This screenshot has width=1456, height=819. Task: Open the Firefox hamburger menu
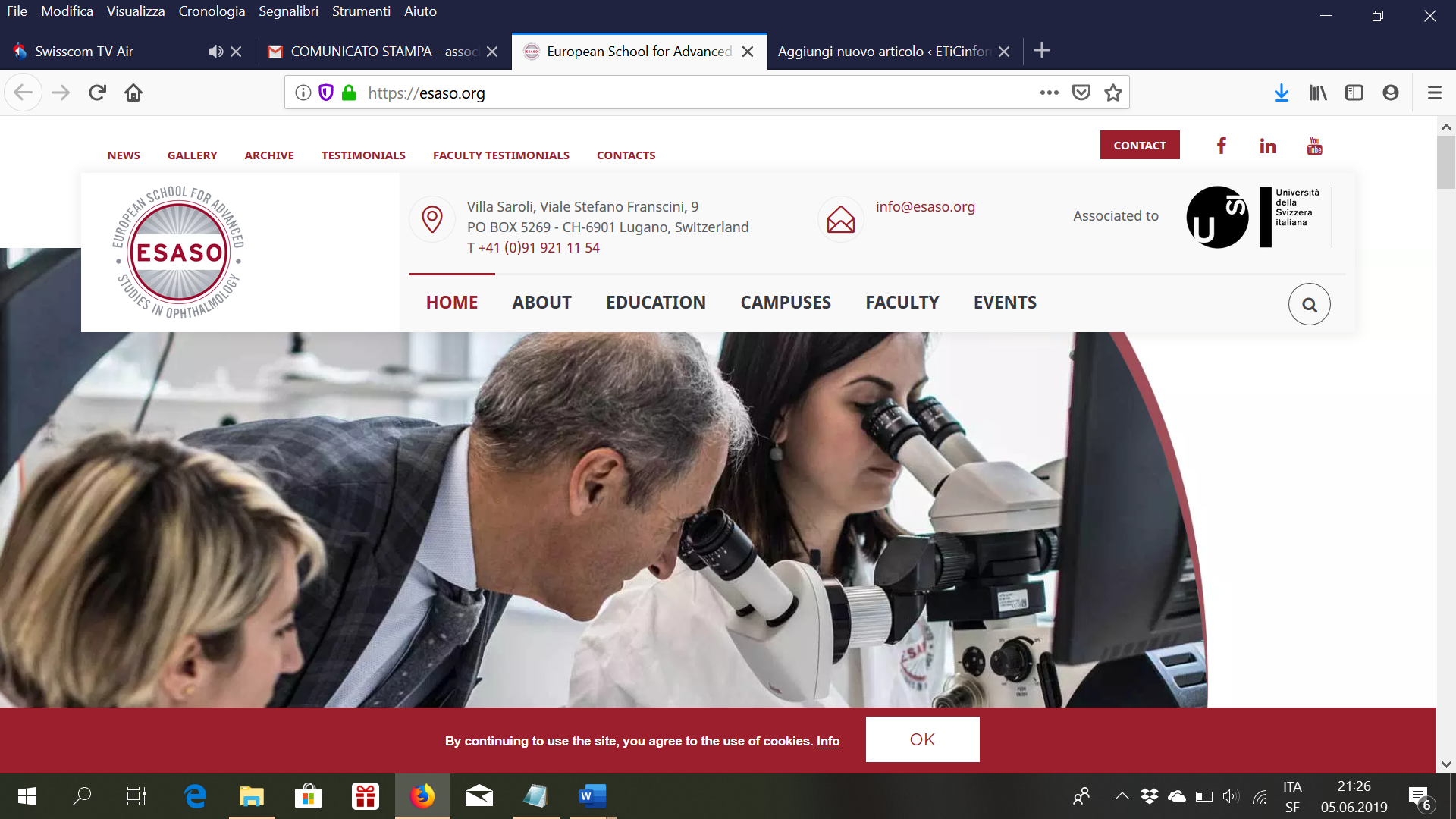[x=1434, y=93]
